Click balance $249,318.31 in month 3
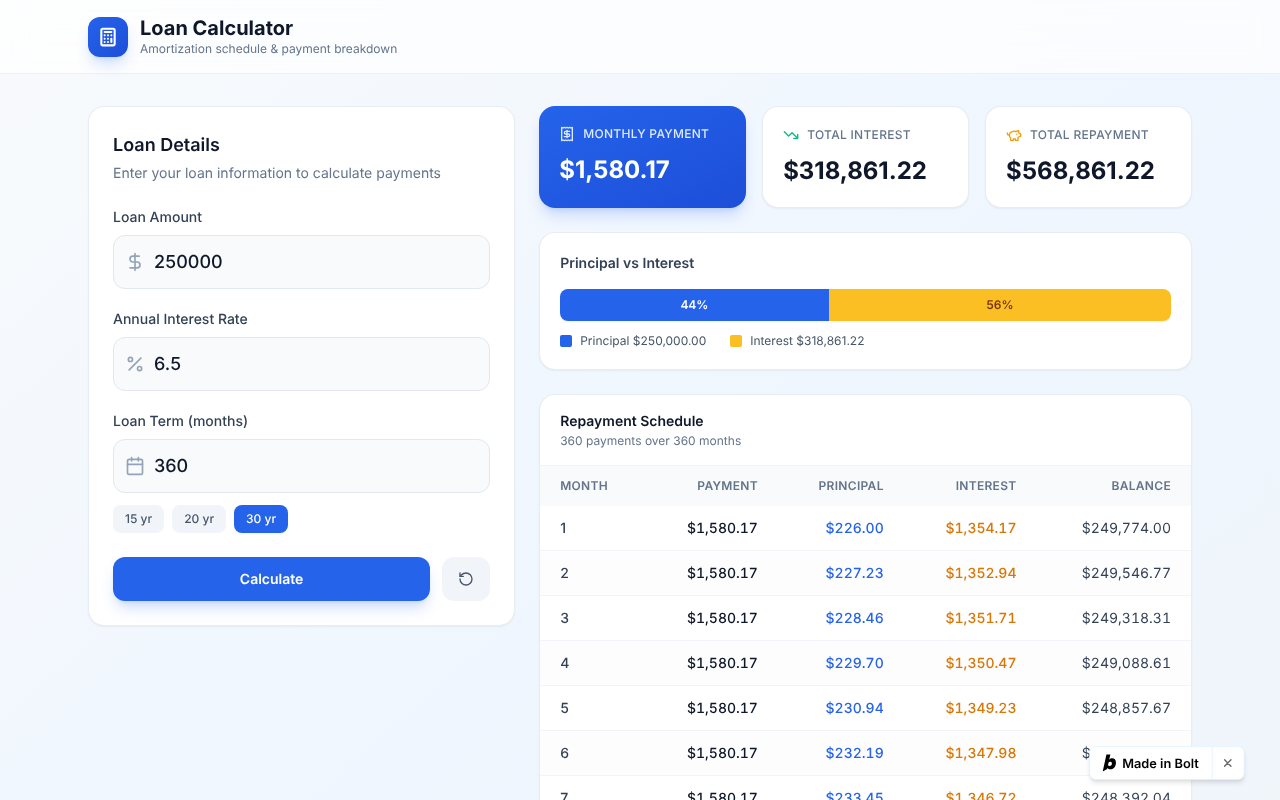This screenshot has width=1280, height=800. (x=1126, y=618)
